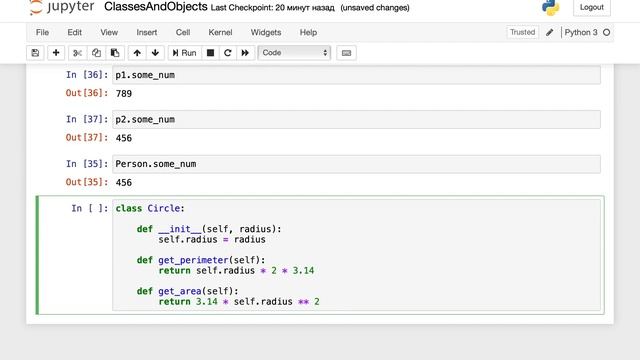This screenshot has height=360, width=640.
Task: Move selected cell up arrow
Action: (137, 53)
